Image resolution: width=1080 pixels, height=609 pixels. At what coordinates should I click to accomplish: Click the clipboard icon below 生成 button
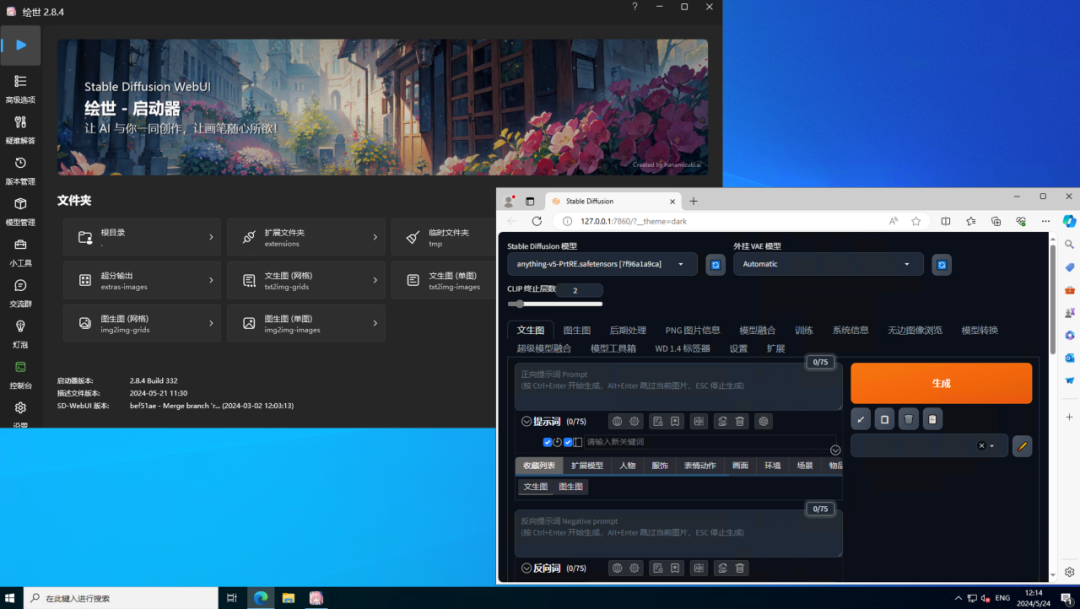[x=933, y=419]
